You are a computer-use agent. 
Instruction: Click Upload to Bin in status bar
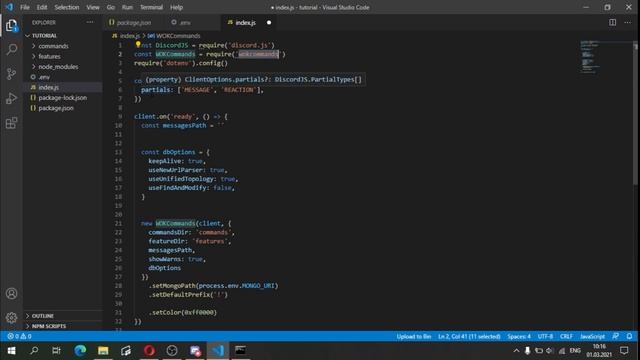click(x=414, y=336)
